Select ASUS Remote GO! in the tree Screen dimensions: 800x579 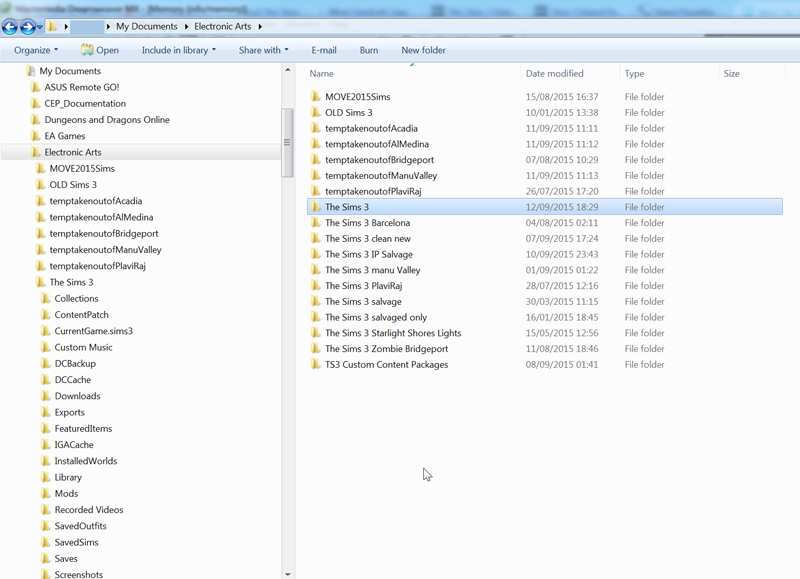pos(82,87)
